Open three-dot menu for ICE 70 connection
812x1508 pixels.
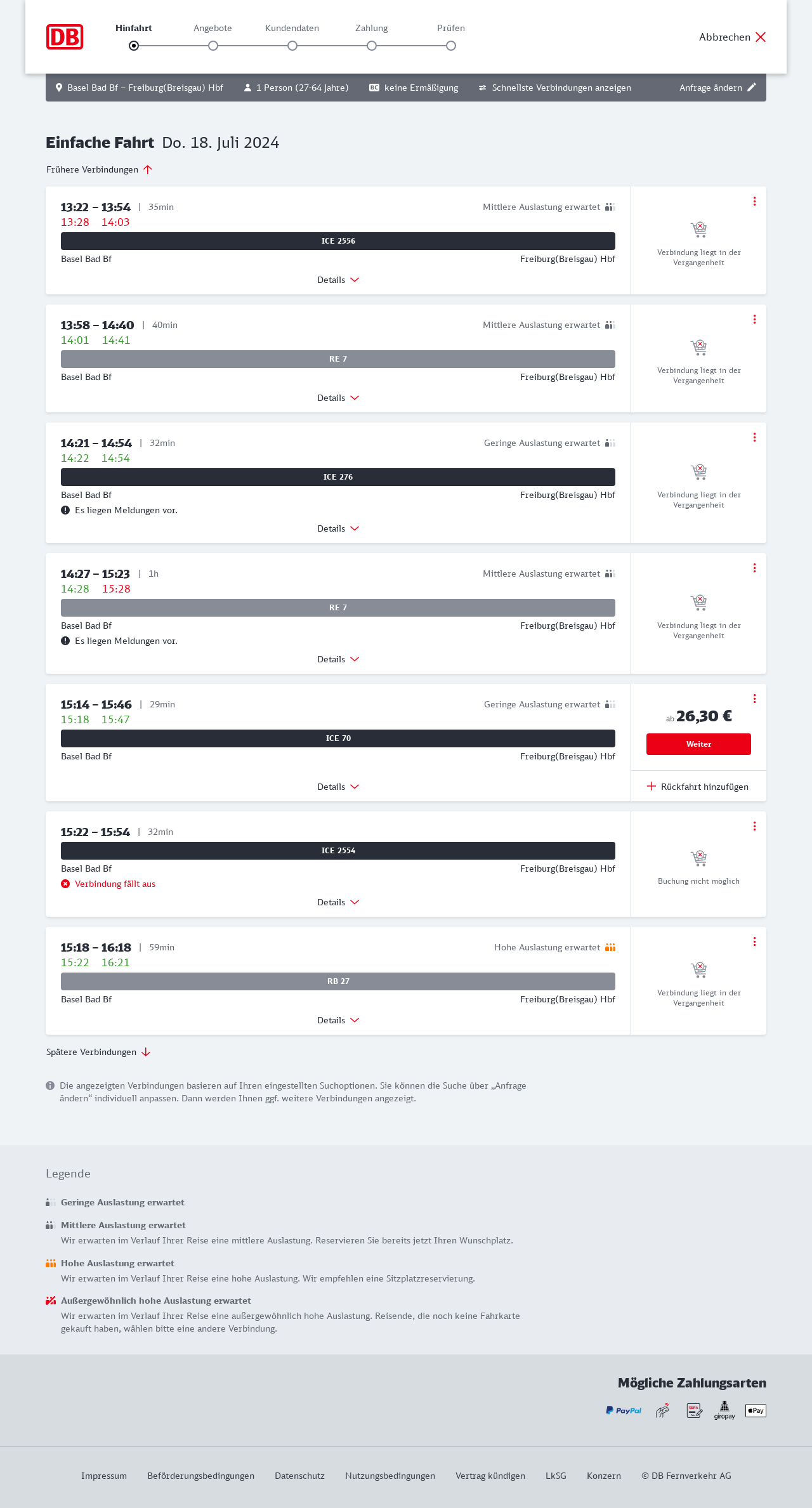tap(754, 698)
